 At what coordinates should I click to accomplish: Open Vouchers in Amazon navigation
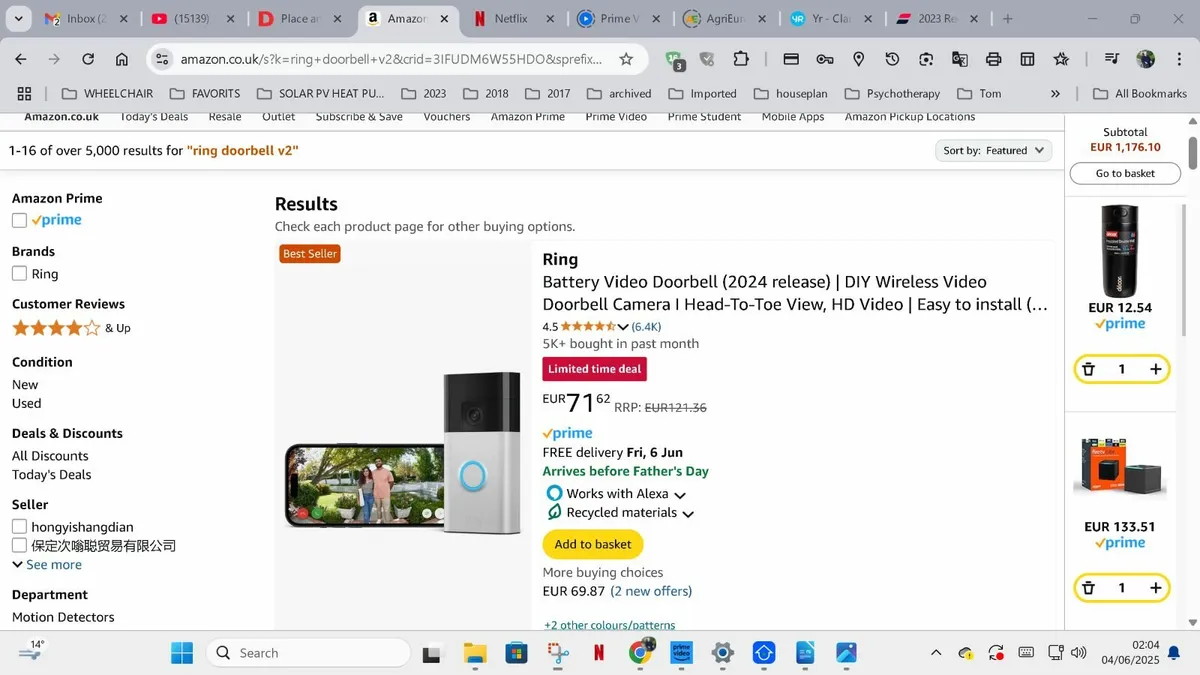pyautogui.click(x=447, y=117)
